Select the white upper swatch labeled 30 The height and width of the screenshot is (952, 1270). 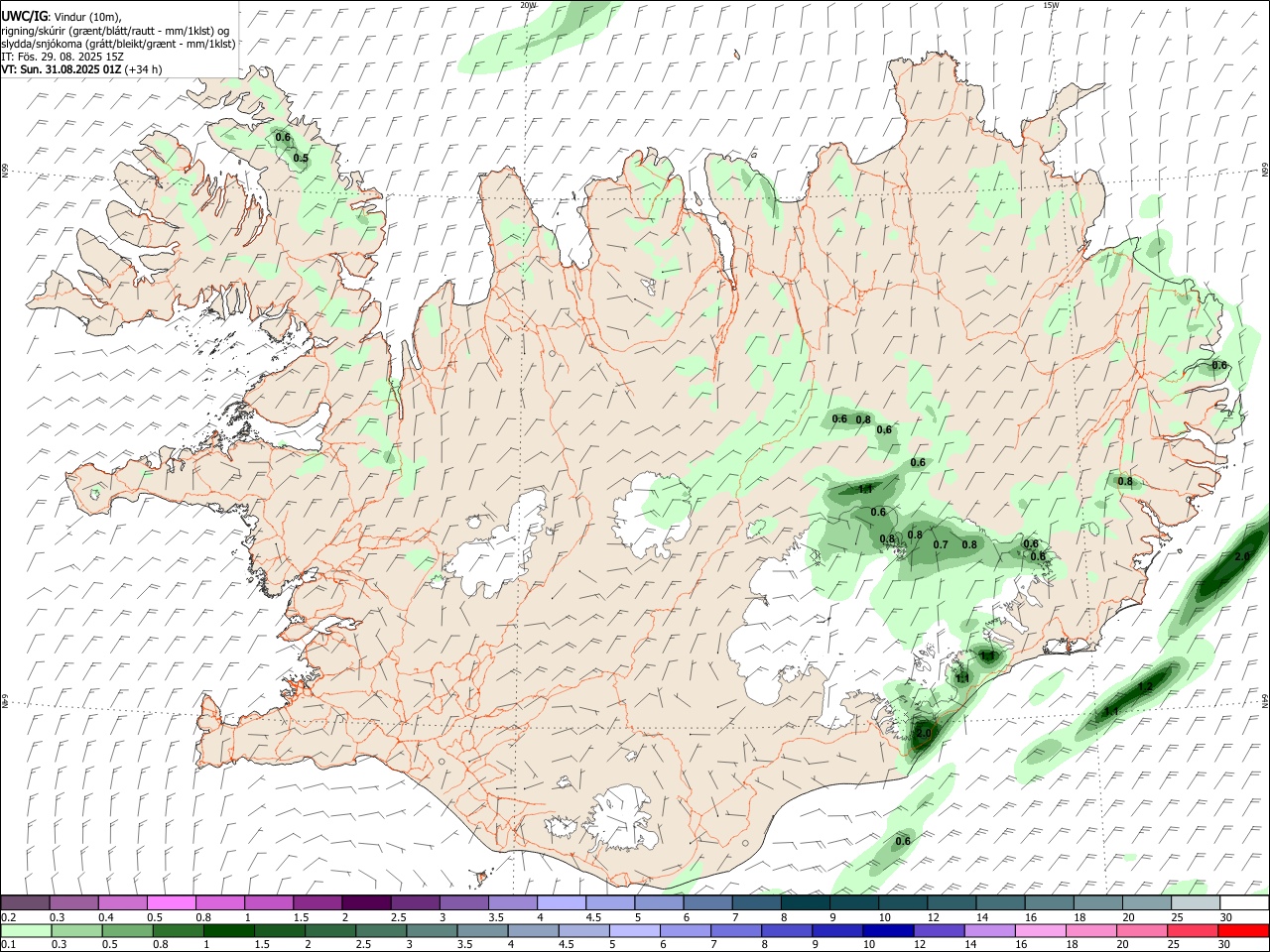[1244, 902]
